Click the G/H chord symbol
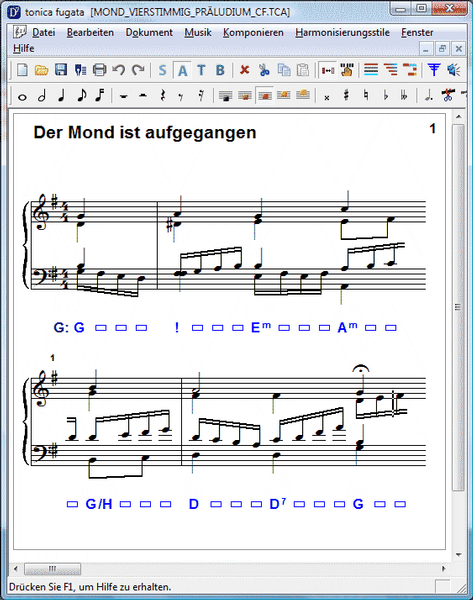 click(99, 504)
